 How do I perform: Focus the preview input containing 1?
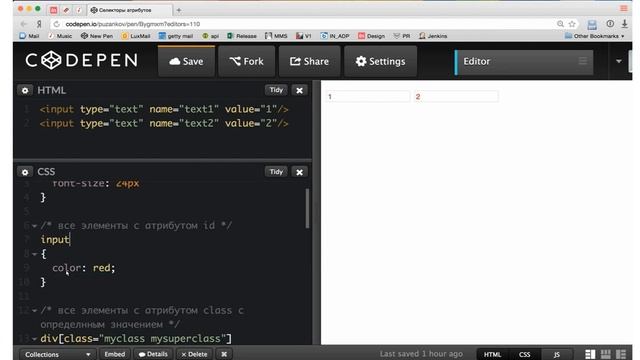pyautogui.click(x=368, y=96)
